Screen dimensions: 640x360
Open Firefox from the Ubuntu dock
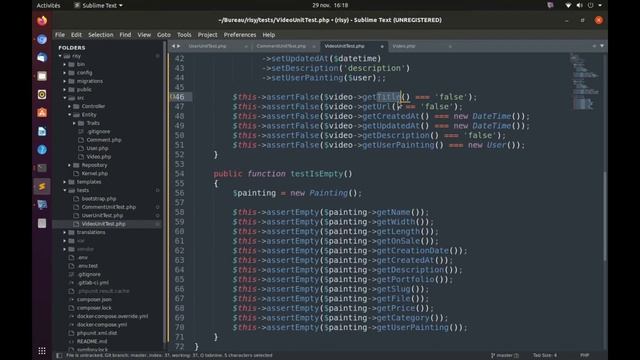tap(42, 20)
